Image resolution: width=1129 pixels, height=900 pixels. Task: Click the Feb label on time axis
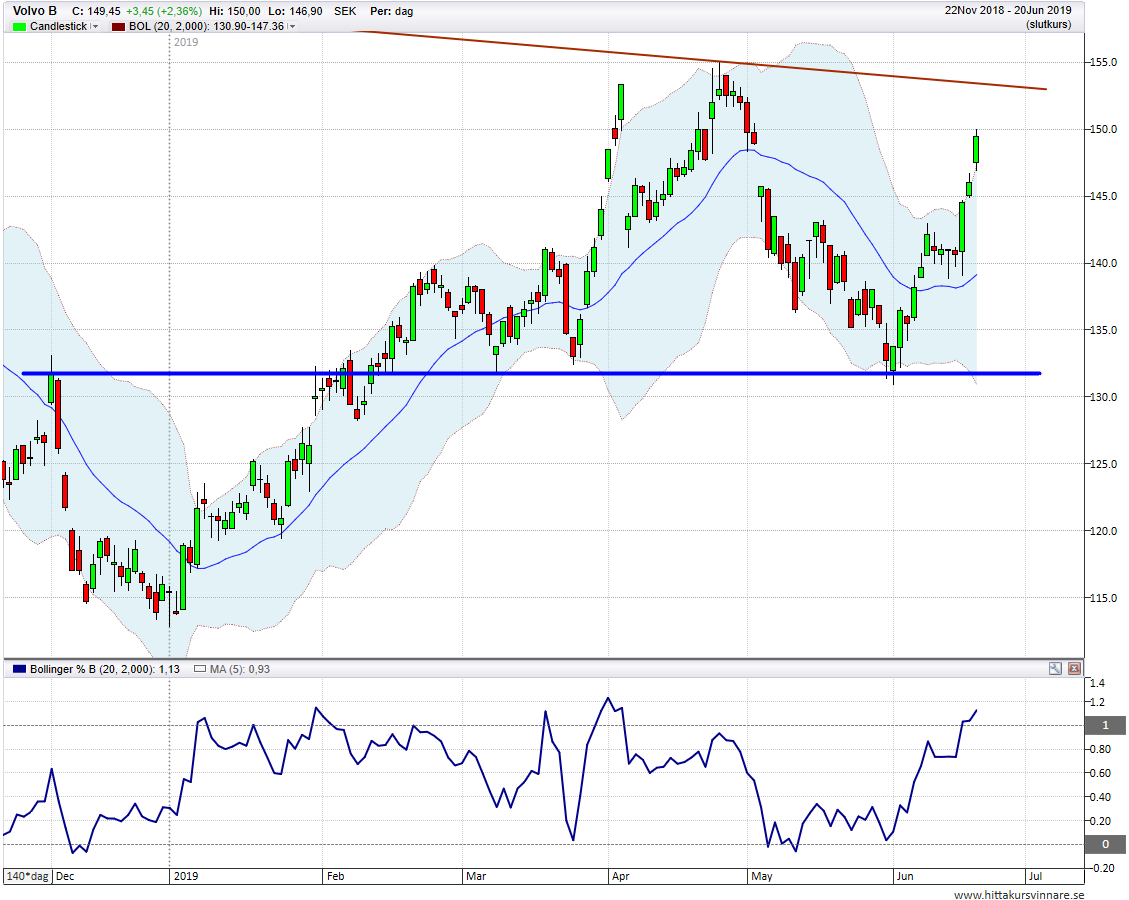click(x=336, y=876)
